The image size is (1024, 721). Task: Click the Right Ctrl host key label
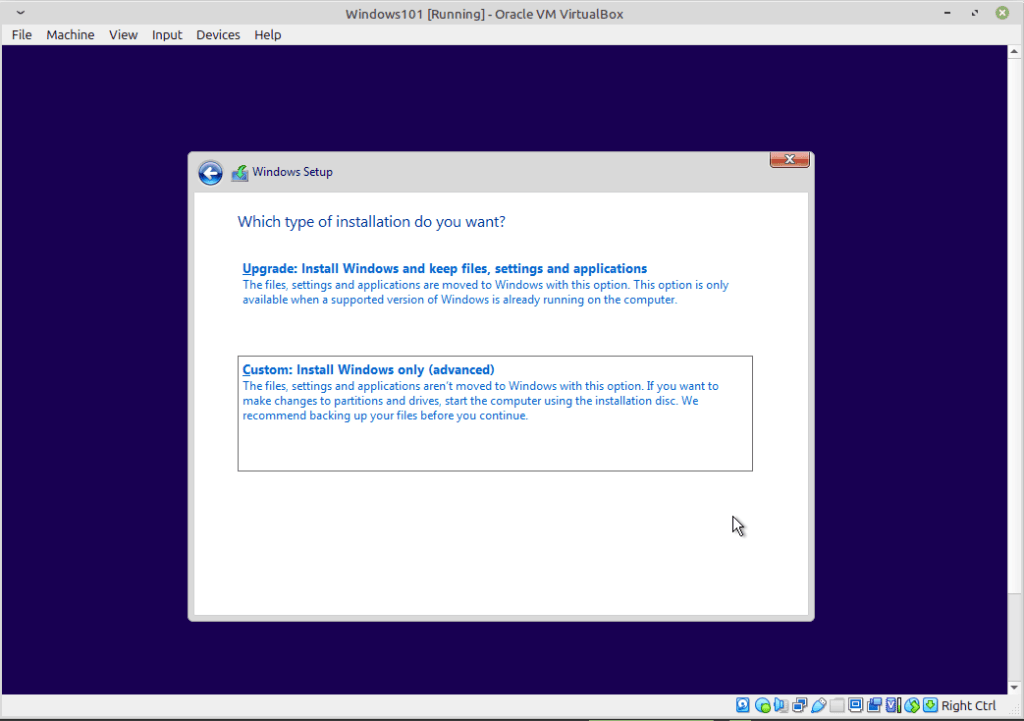click(x=968, y=705)
